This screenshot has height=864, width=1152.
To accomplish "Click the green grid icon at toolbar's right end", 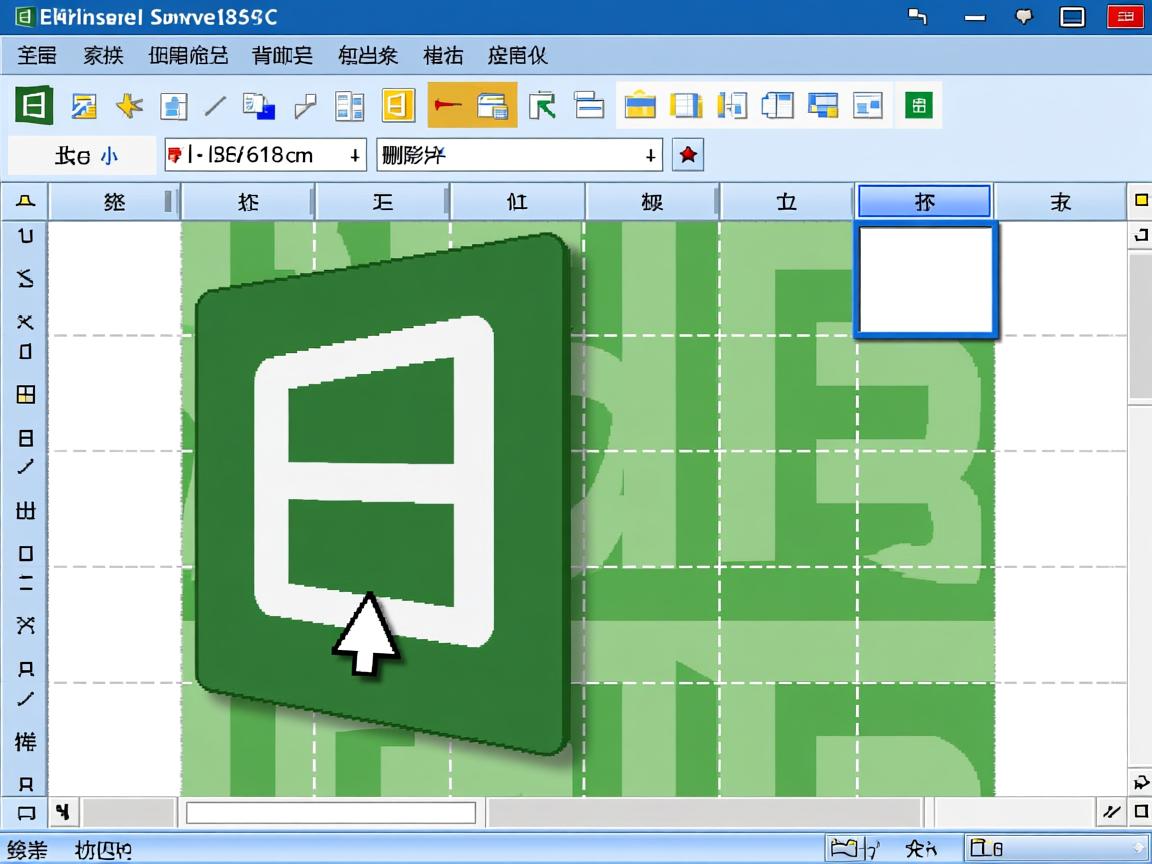I will pyautogui.click(x=920, y=104).
